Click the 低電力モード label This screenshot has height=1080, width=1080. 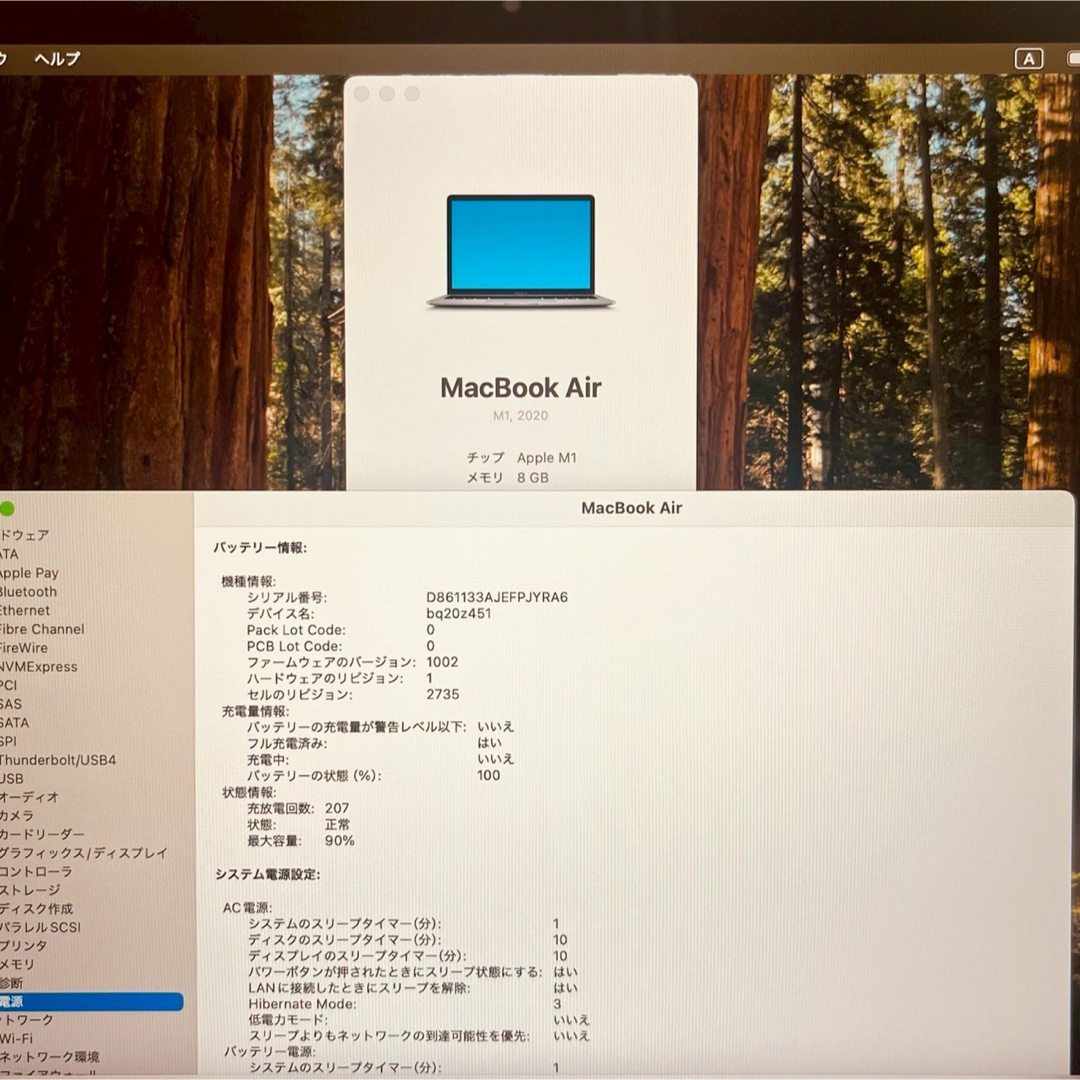coord(288,1020)
